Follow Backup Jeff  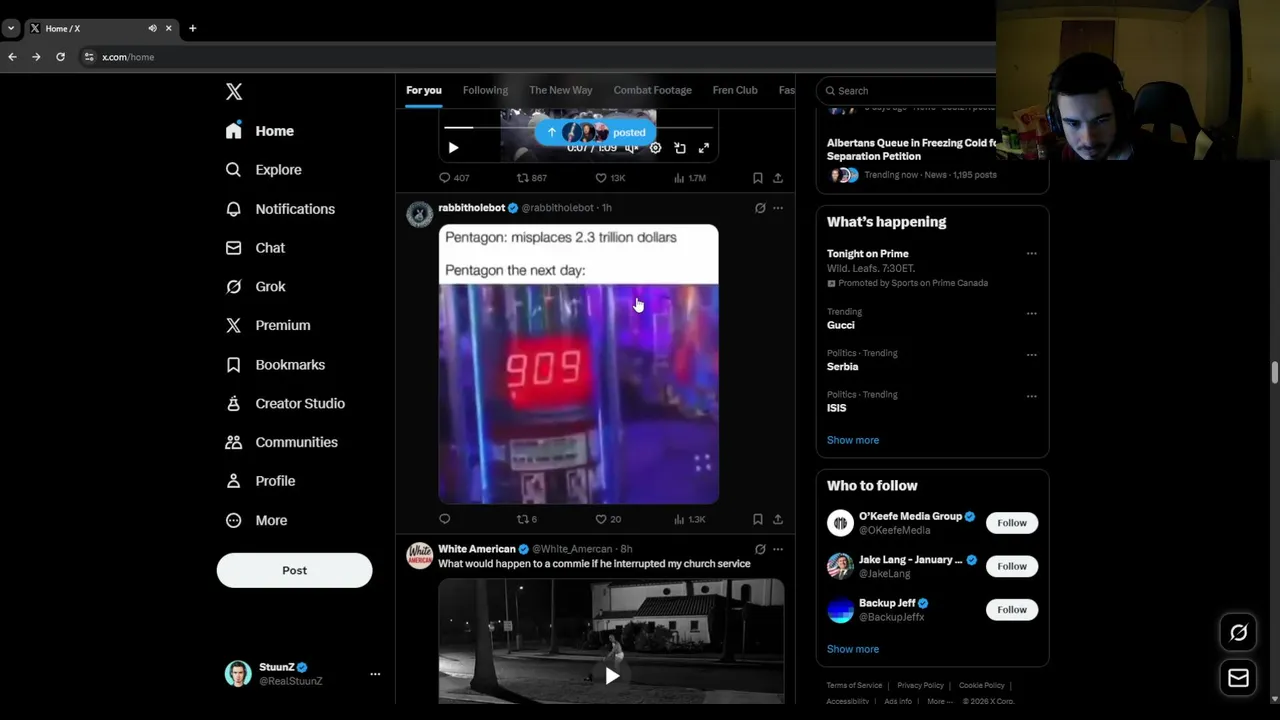coord(1011,610)
